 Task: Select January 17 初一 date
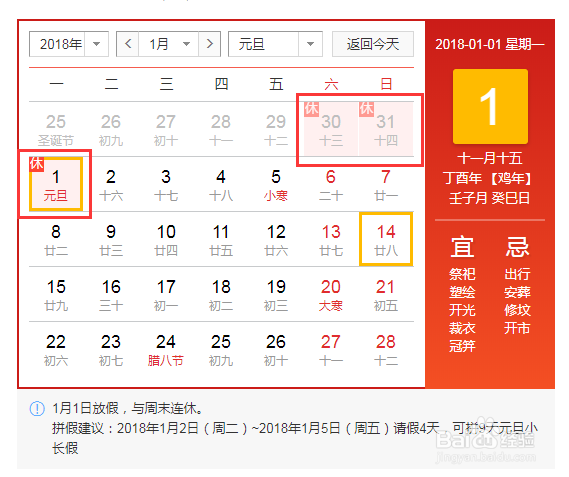pyautogui.click(x=166, y=294)
